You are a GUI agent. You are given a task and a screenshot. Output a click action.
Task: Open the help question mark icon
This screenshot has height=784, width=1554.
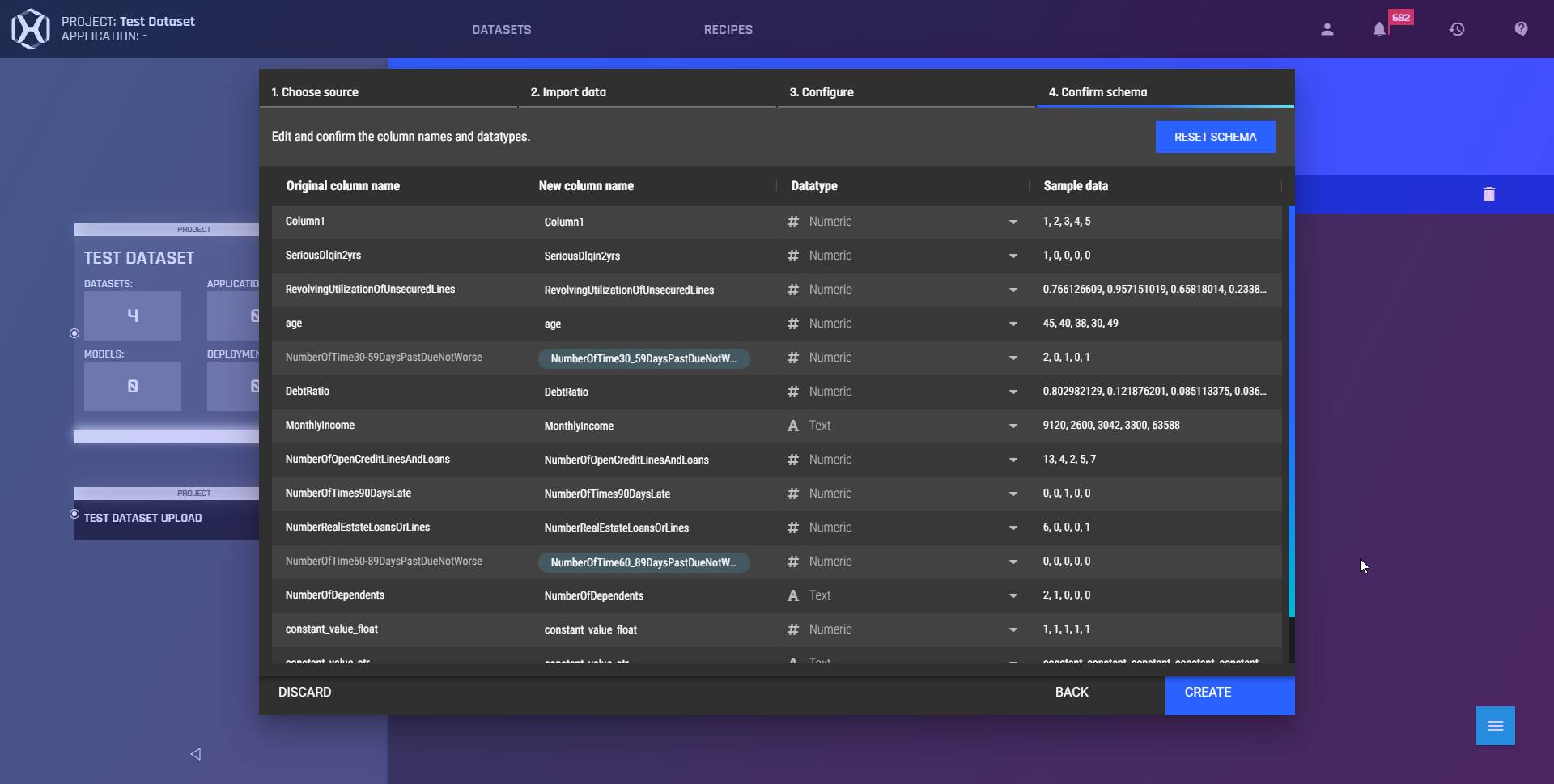coord(1522,29)
